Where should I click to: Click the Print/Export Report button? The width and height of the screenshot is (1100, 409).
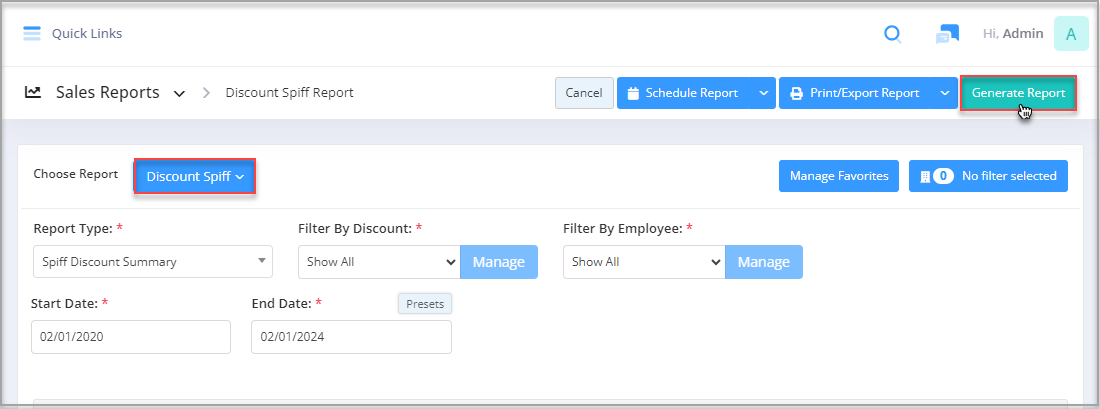pos(854,93)
